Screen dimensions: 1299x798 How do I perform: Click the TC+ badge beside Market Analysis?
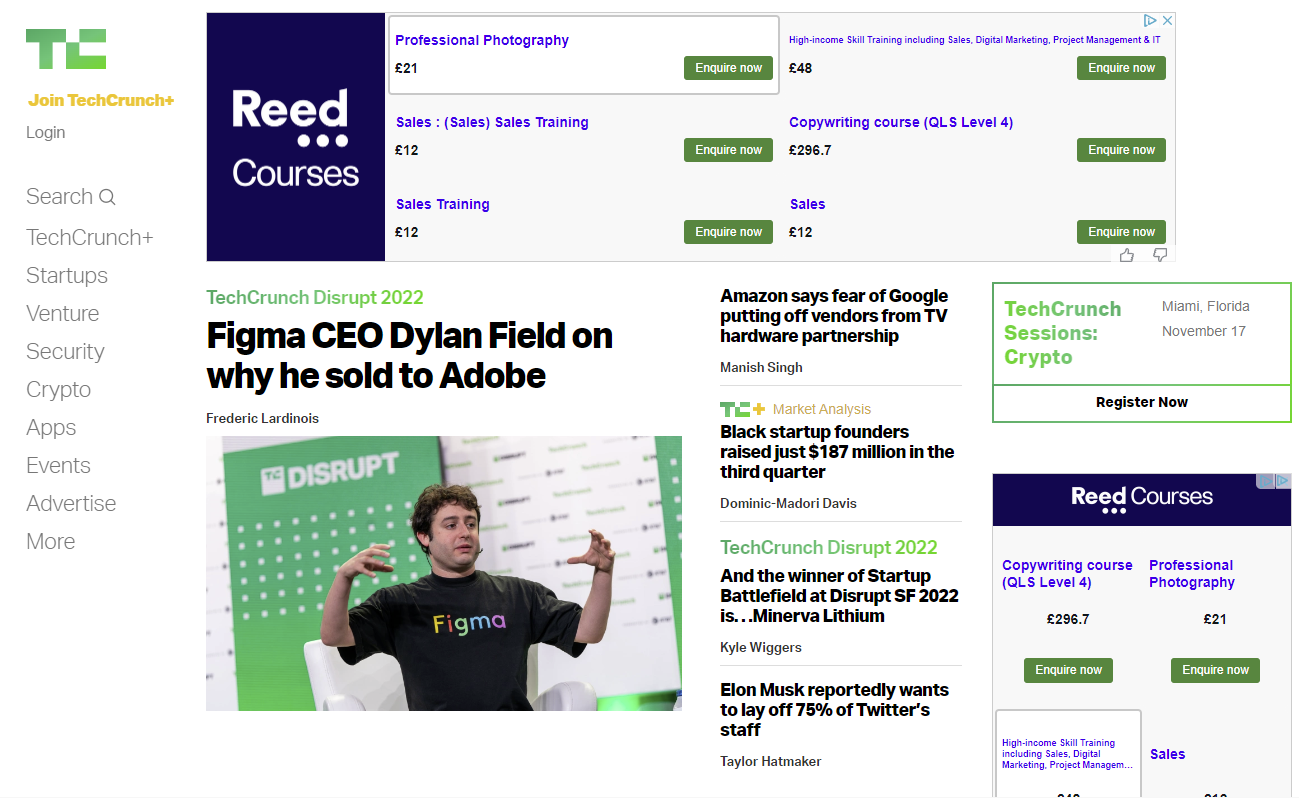pyautogui.click(x=742, y=409)
